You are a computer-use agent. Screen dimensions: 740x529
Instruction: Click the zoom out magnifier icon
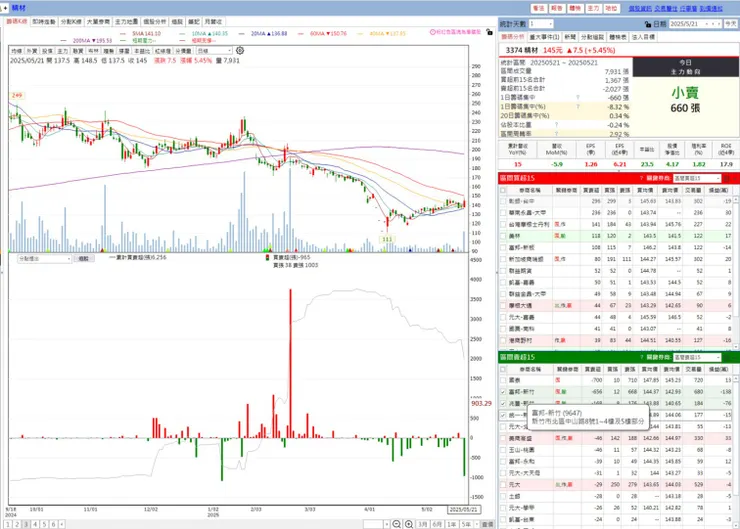point(397,524)
